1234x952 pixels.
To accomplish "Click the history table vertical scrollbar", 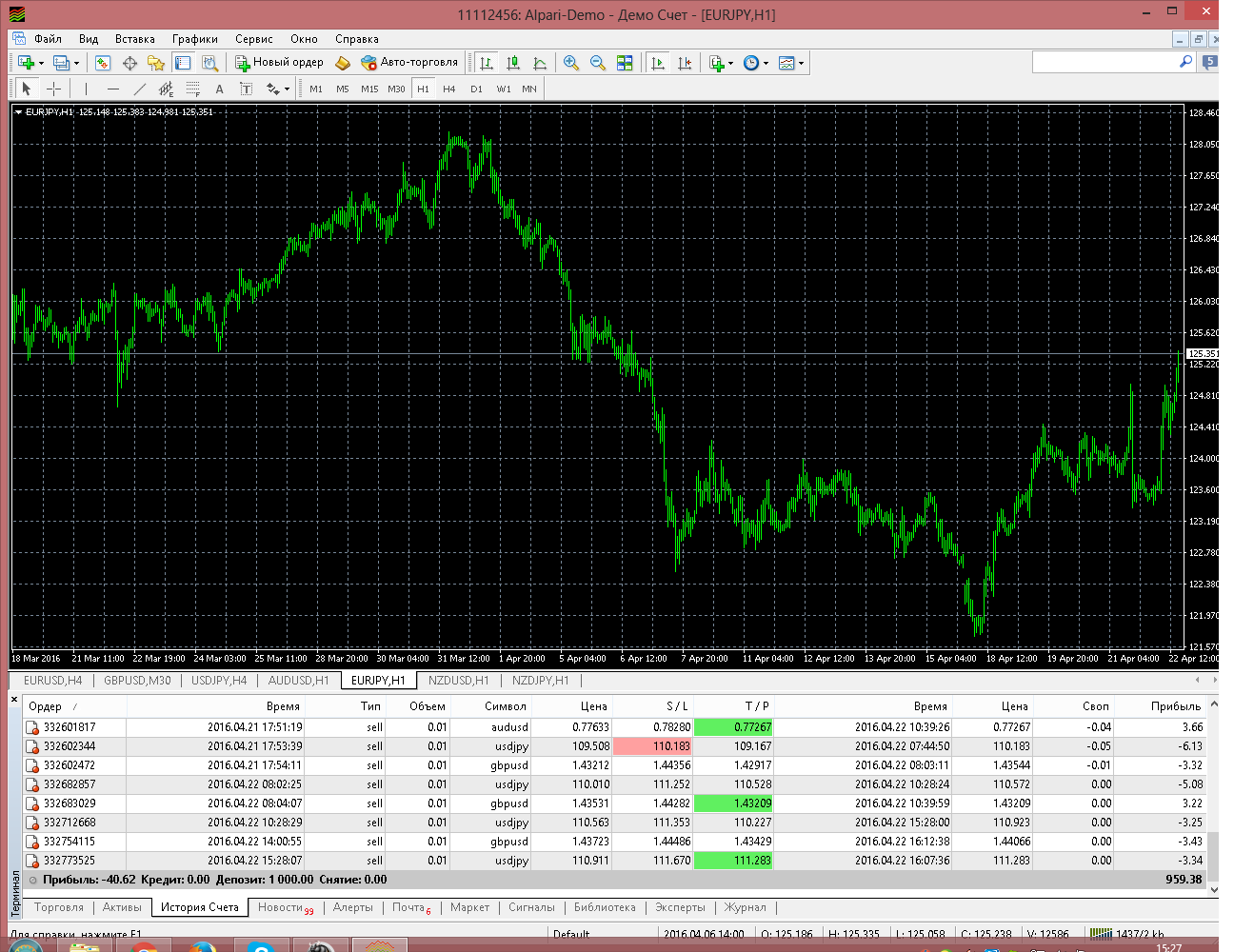I will [1213, 795].
